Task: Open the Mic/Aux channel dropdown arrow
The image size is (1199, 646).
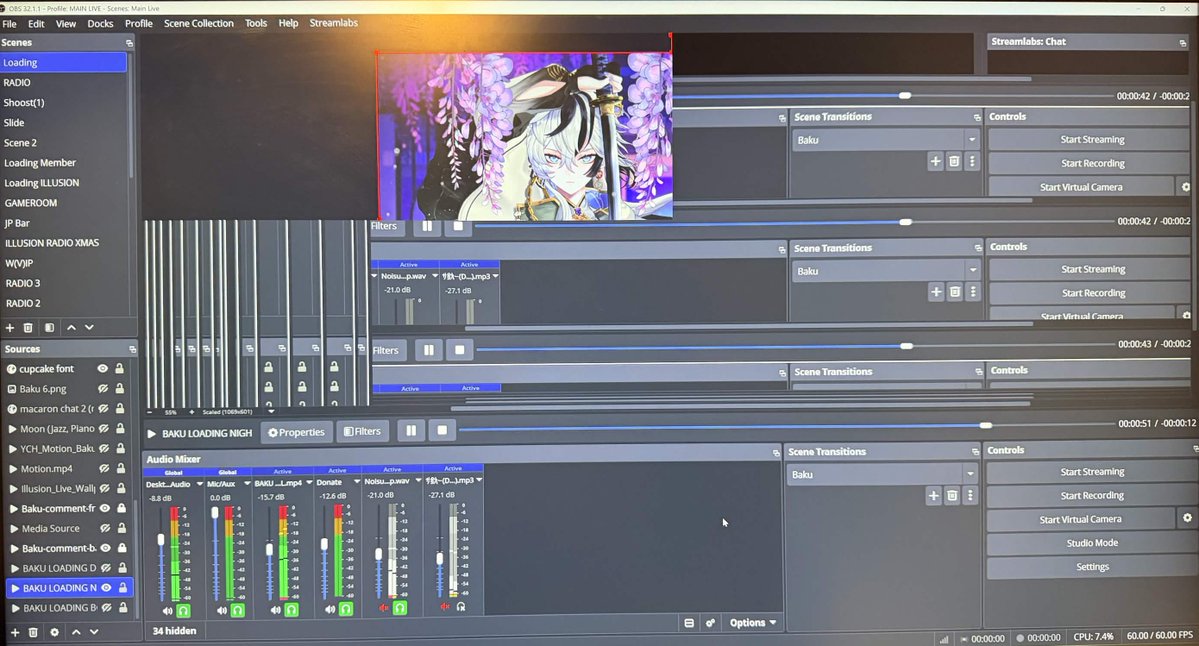Action: (x=247, y=483)
